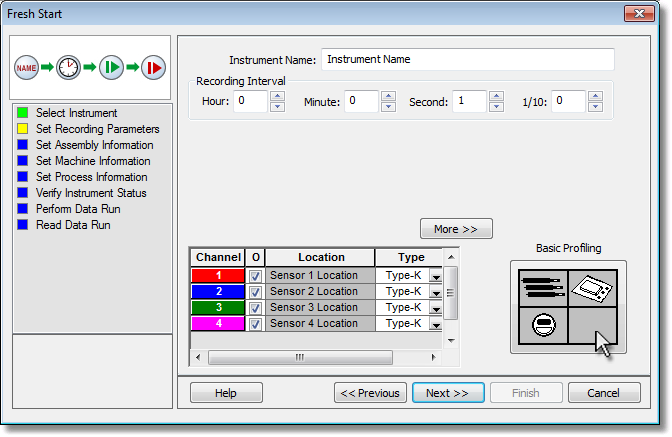Image resolution: width=672 pixels, height=437 pixels.
Task: Click the channel table vertical scroll down arrow
Action: click(x=451, y=341)
